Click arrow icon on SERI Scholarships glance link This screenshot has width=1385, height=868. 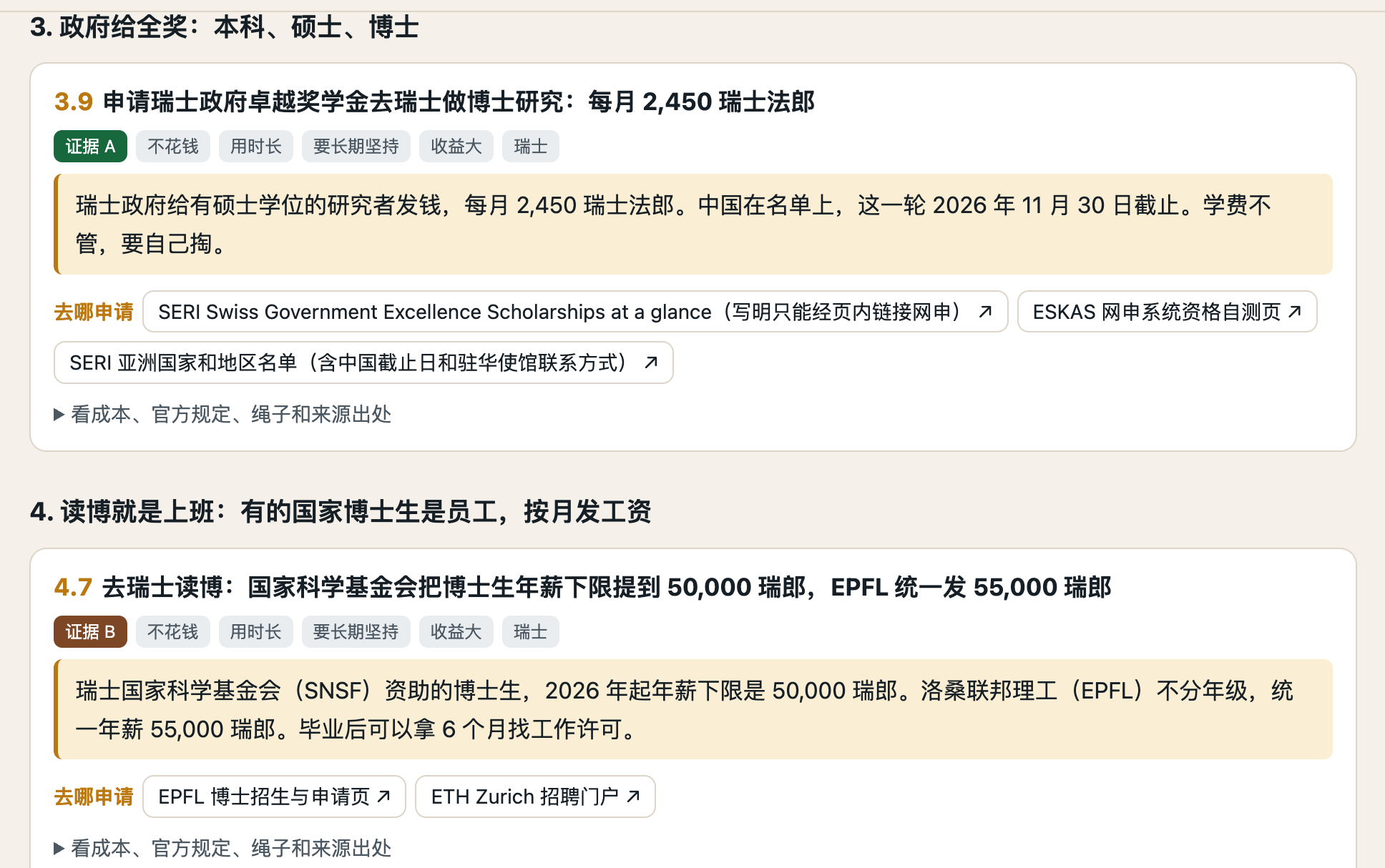pyautogui.click(x=985, y=312)
